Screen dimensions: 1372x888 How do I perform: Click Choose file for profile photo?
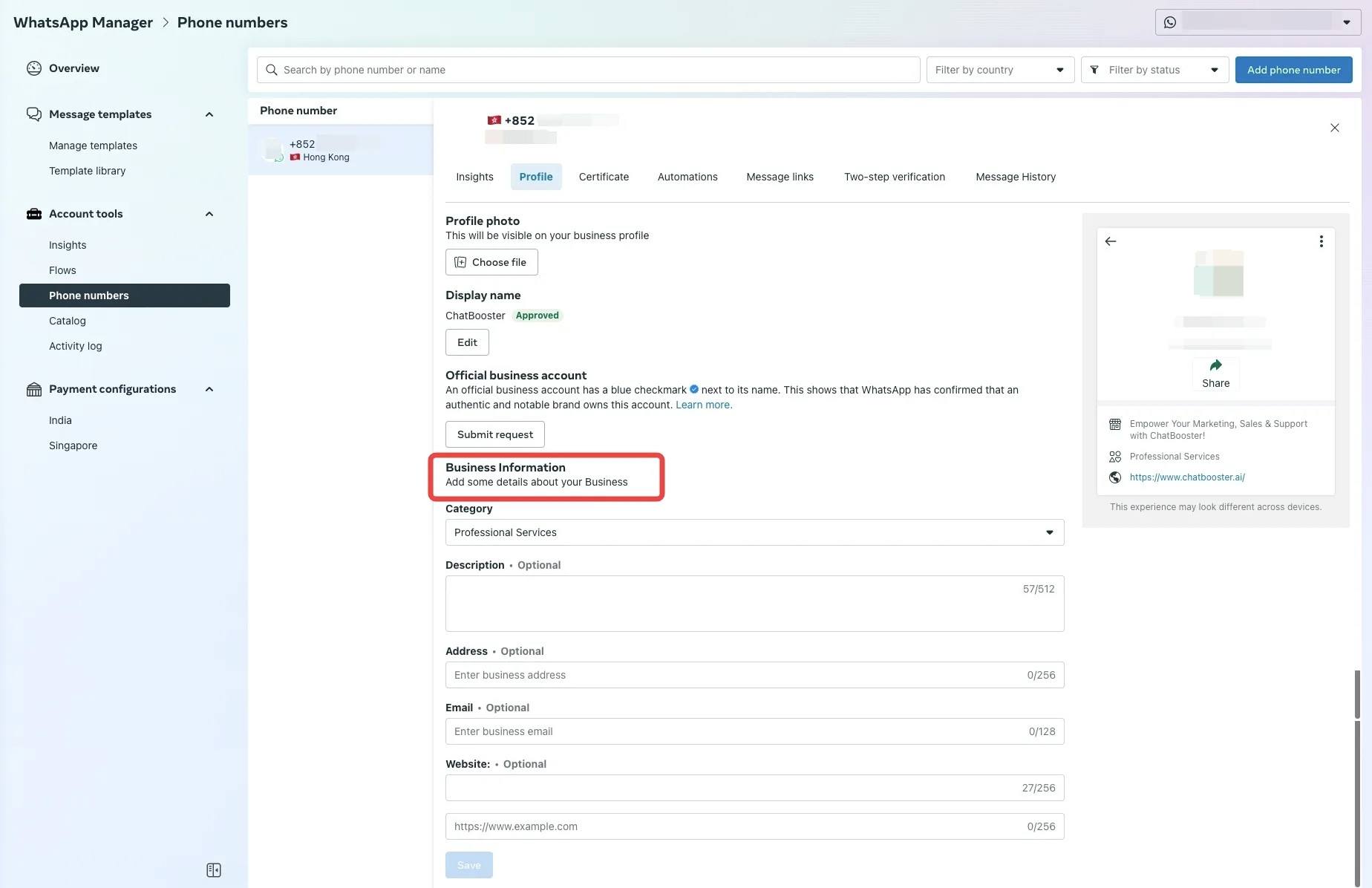point(491,262)
